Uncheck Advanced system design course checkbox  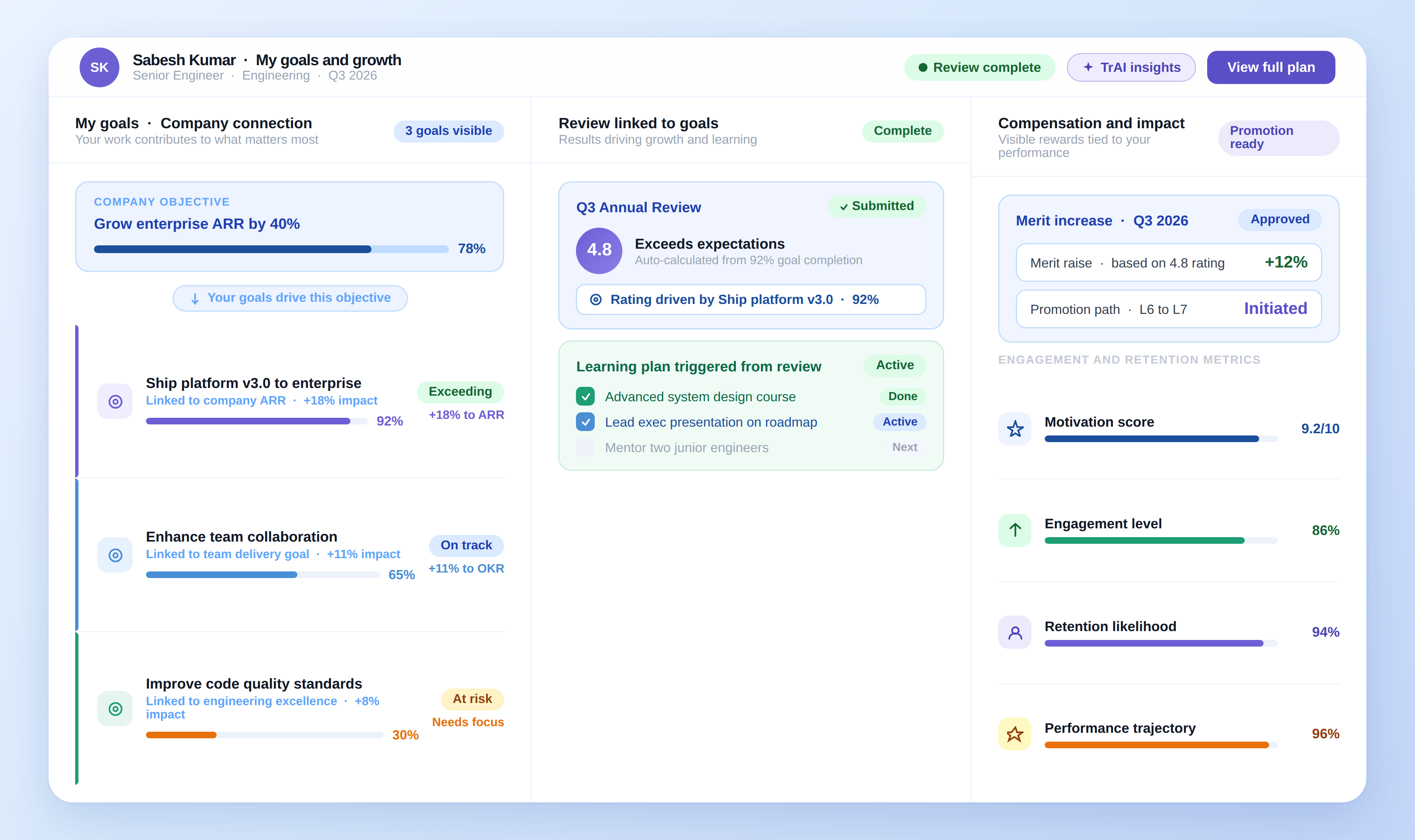click(585, 396)
